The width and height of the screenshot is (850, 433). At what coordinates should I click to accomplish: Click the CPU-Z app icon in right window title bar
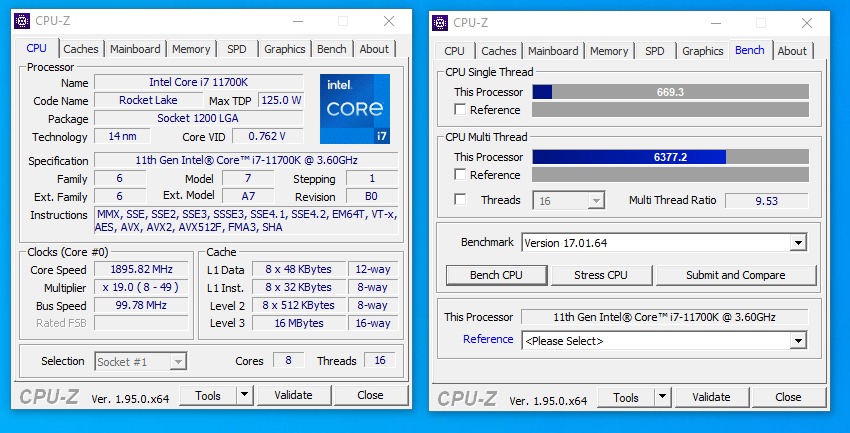point(440,23)
